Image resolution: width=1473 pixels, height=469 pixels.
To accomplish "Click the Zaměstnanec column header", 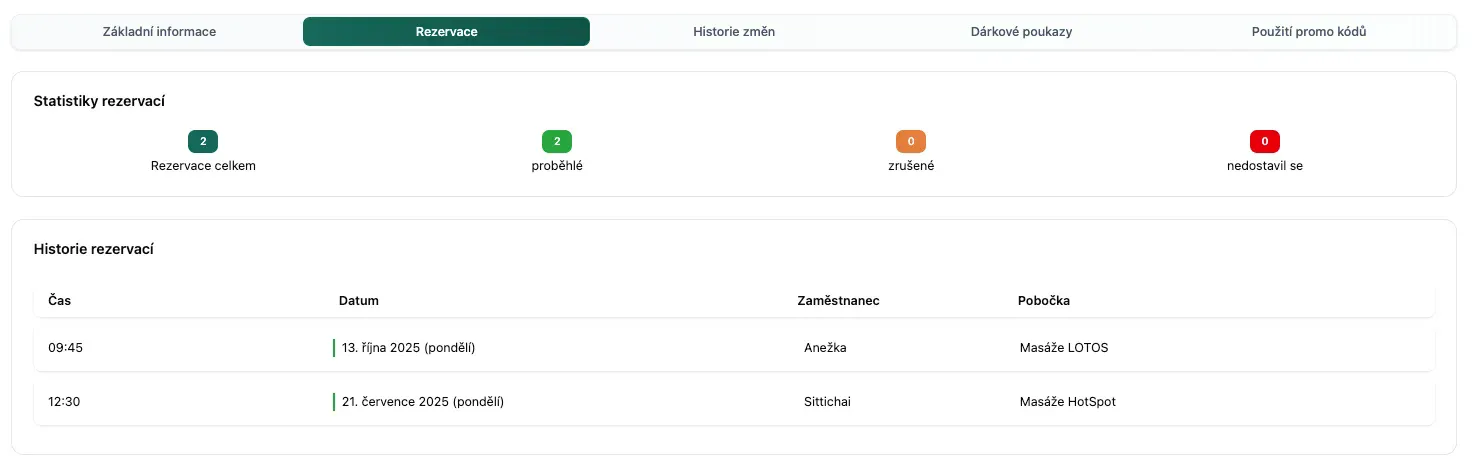I will click(838, 301).
